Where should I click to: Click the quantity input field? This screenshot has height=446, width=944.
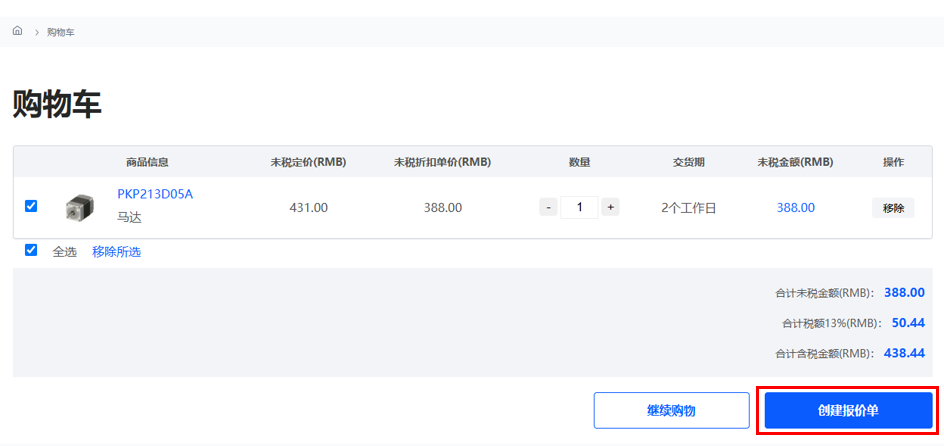click(579, 207)
